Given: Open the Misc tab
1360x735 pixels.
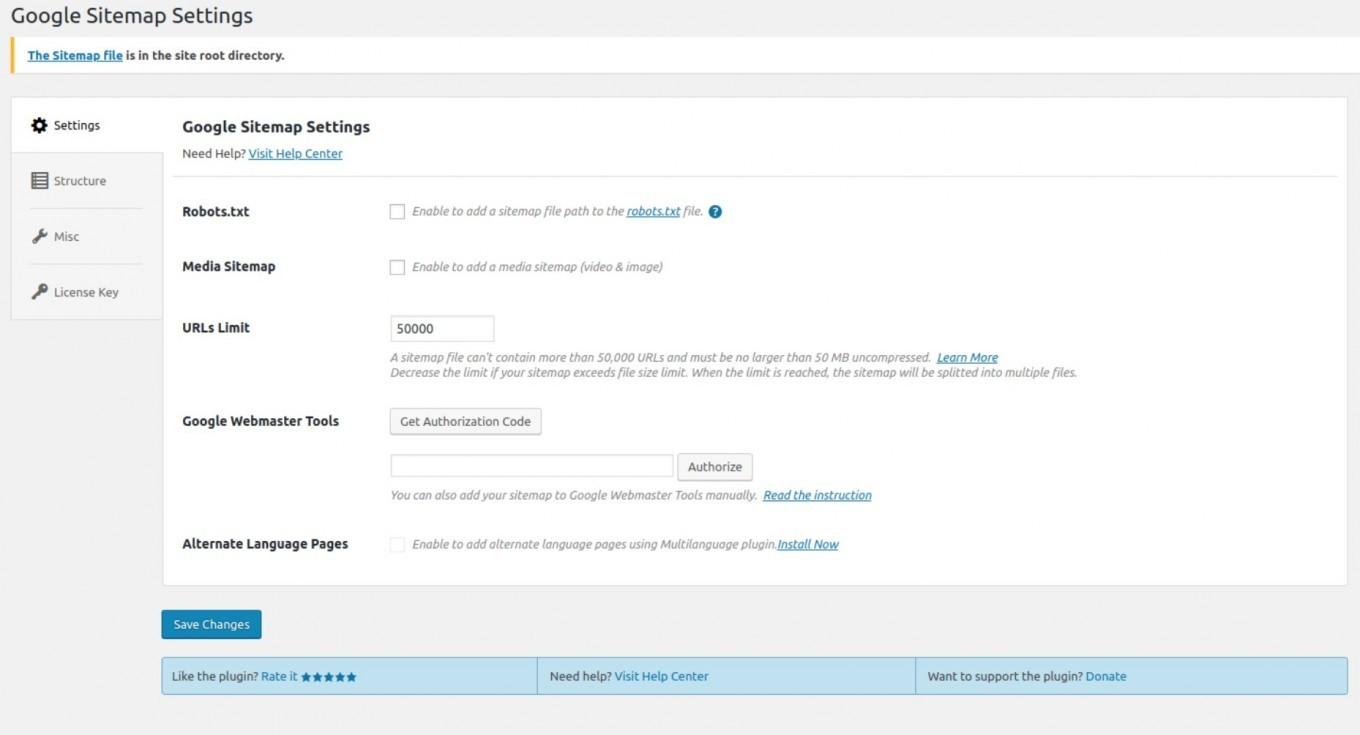Looking at the screenshot, I should coord(67,237).
